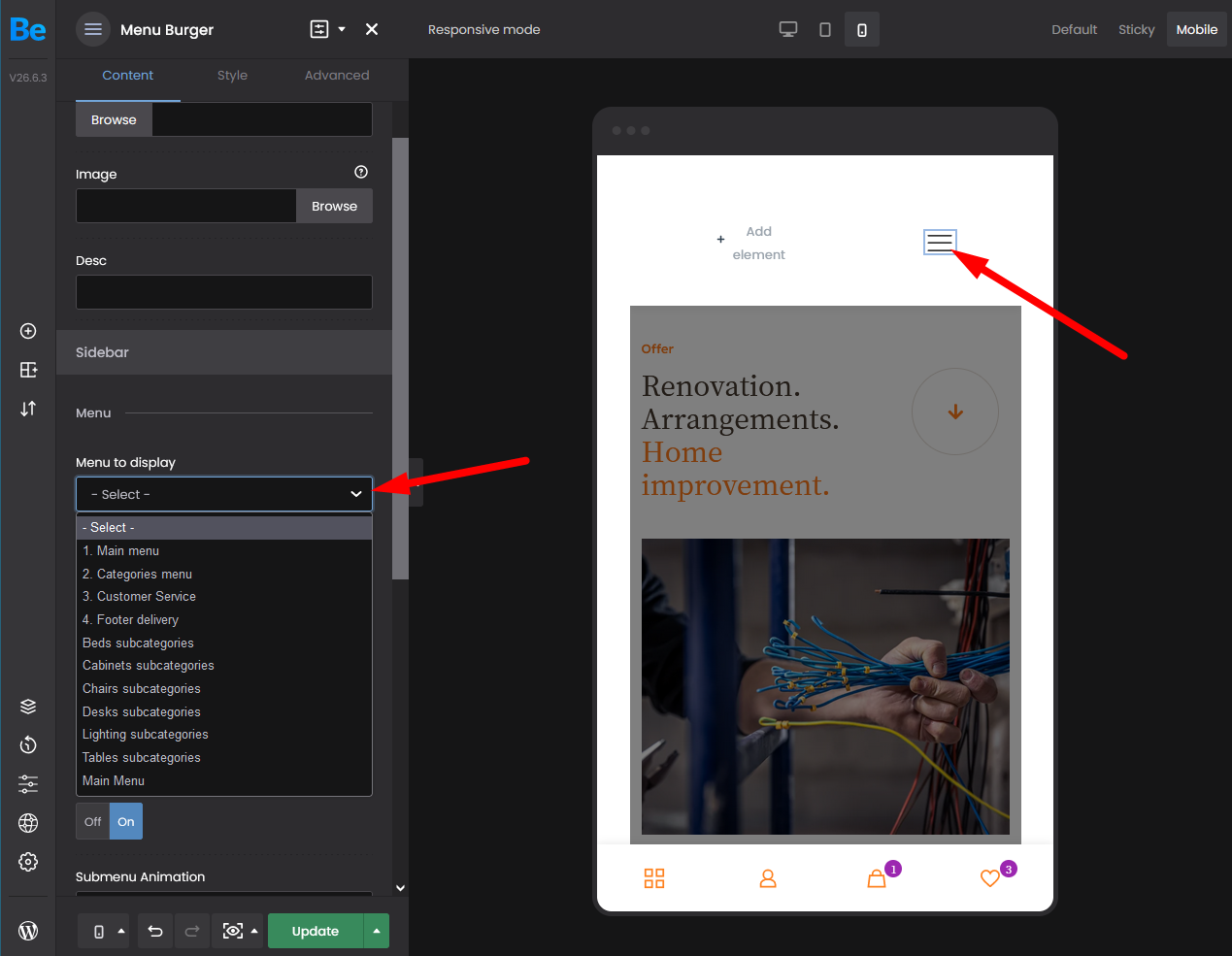Click the green Update button
1232x956 pixels.
tap(316, 931)
